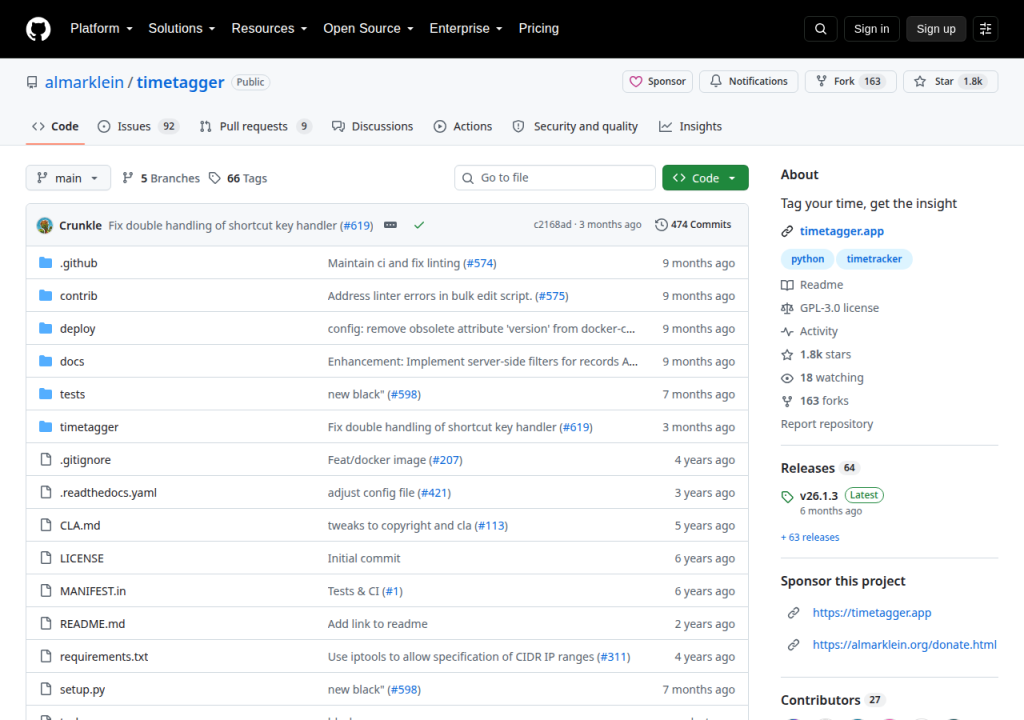
Task: Go to the GitHub homepage logo
Action: 38,29
